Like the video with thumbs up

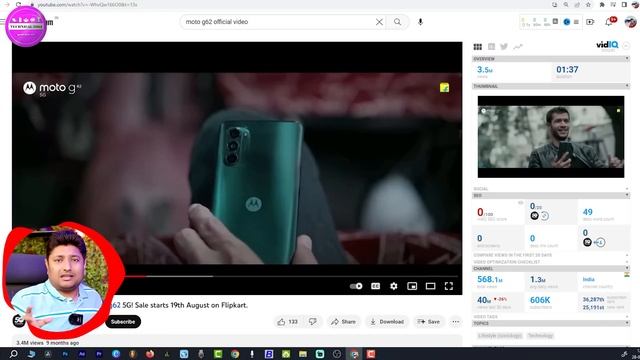click(287, 322)
